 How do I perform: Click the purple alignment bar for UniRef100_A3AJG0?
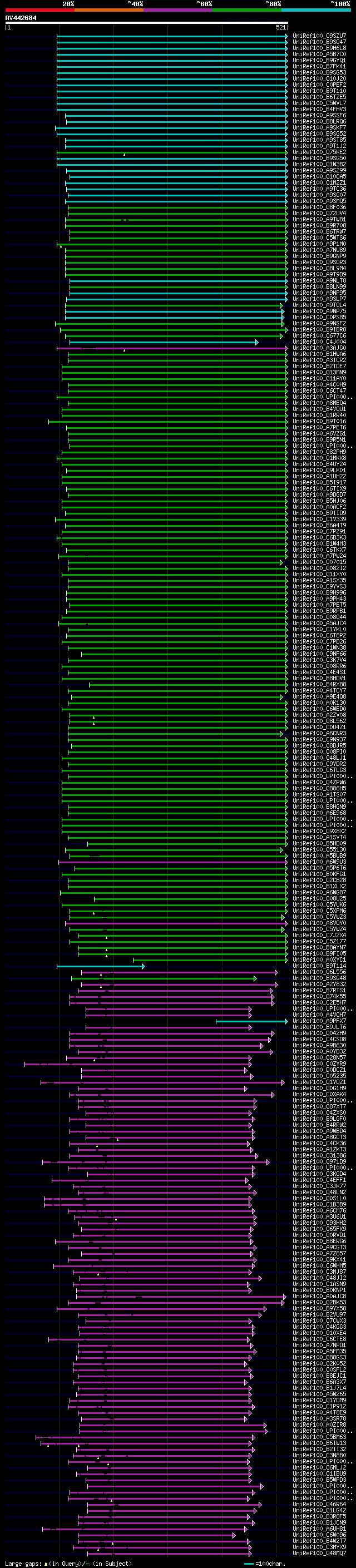click(172, 348)
